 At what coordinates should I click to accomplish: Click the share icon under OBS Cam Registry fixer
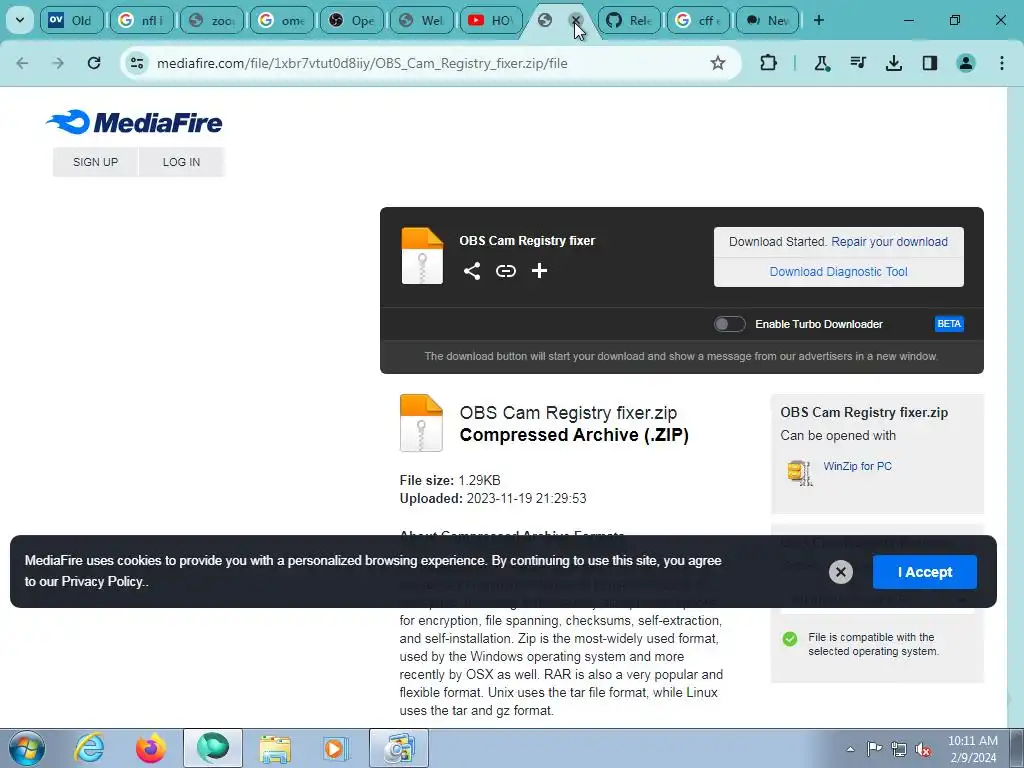tap(472, 271)
